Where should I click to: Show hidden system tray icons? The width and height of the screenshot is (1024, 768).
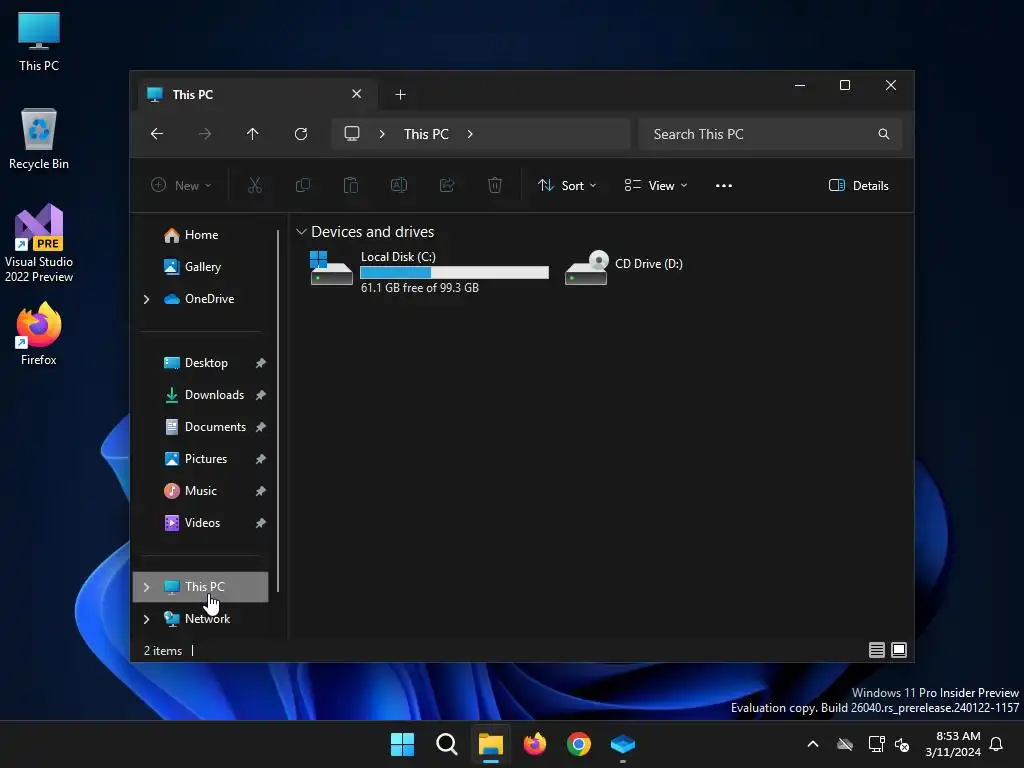[x=813, y=744]
